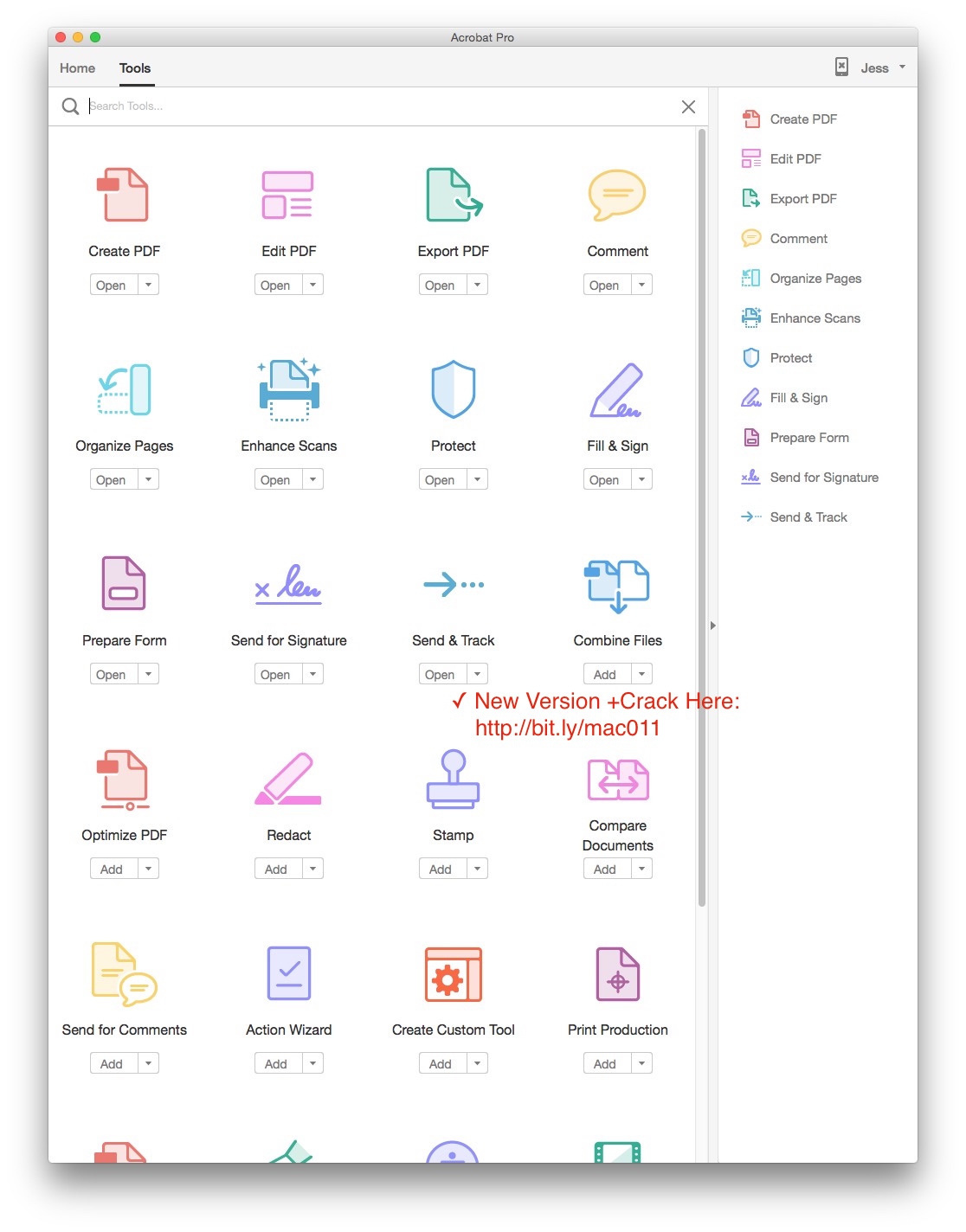This screenshot has width=966, height=1232.
Task: Click the Send for Comments icon
Action: (124, 974)
